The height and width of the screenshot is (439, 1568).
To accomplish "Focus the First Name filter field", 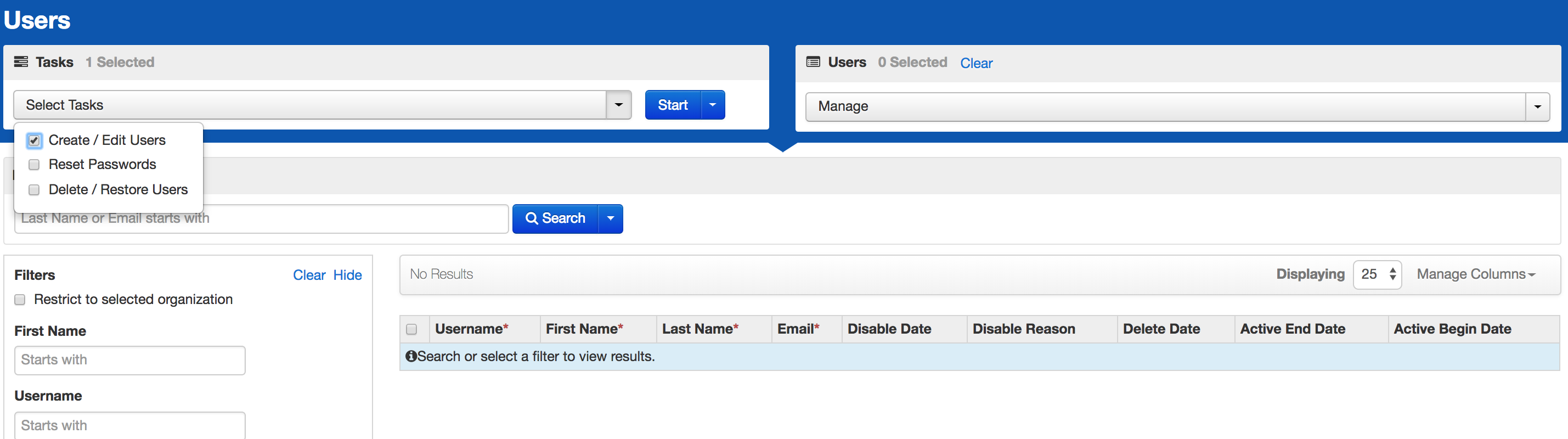I will 129,360.
